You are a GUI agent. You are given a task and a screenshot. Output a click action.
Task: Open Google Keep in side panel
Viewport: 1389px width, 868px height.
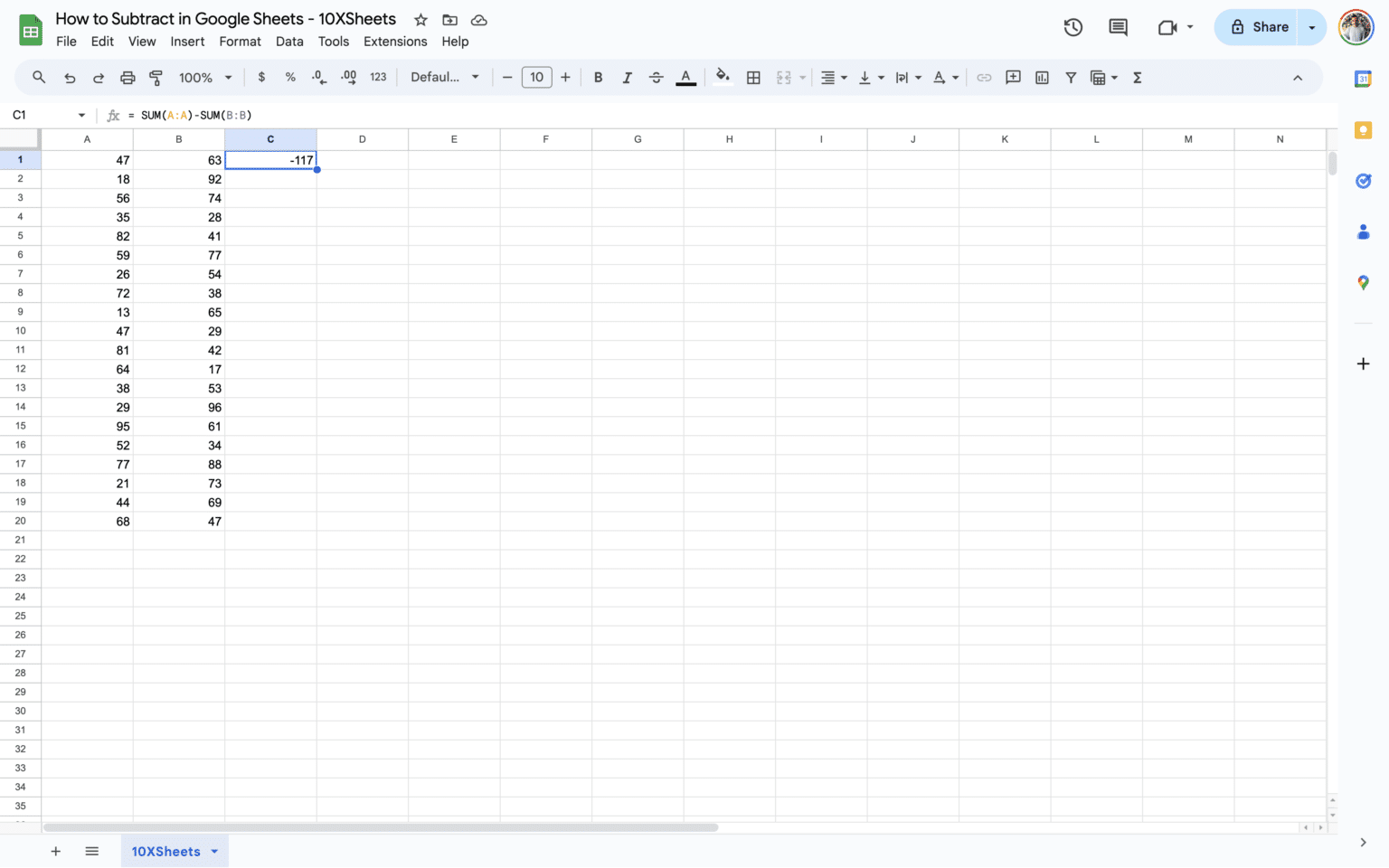1363,130
